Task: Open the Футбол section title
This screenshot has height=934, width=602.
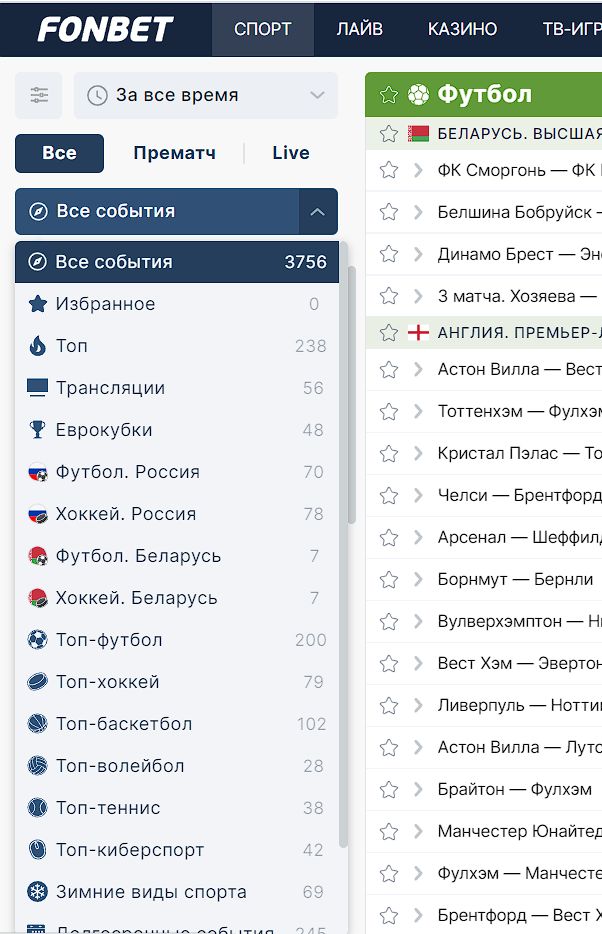Action: click(485, 94)
